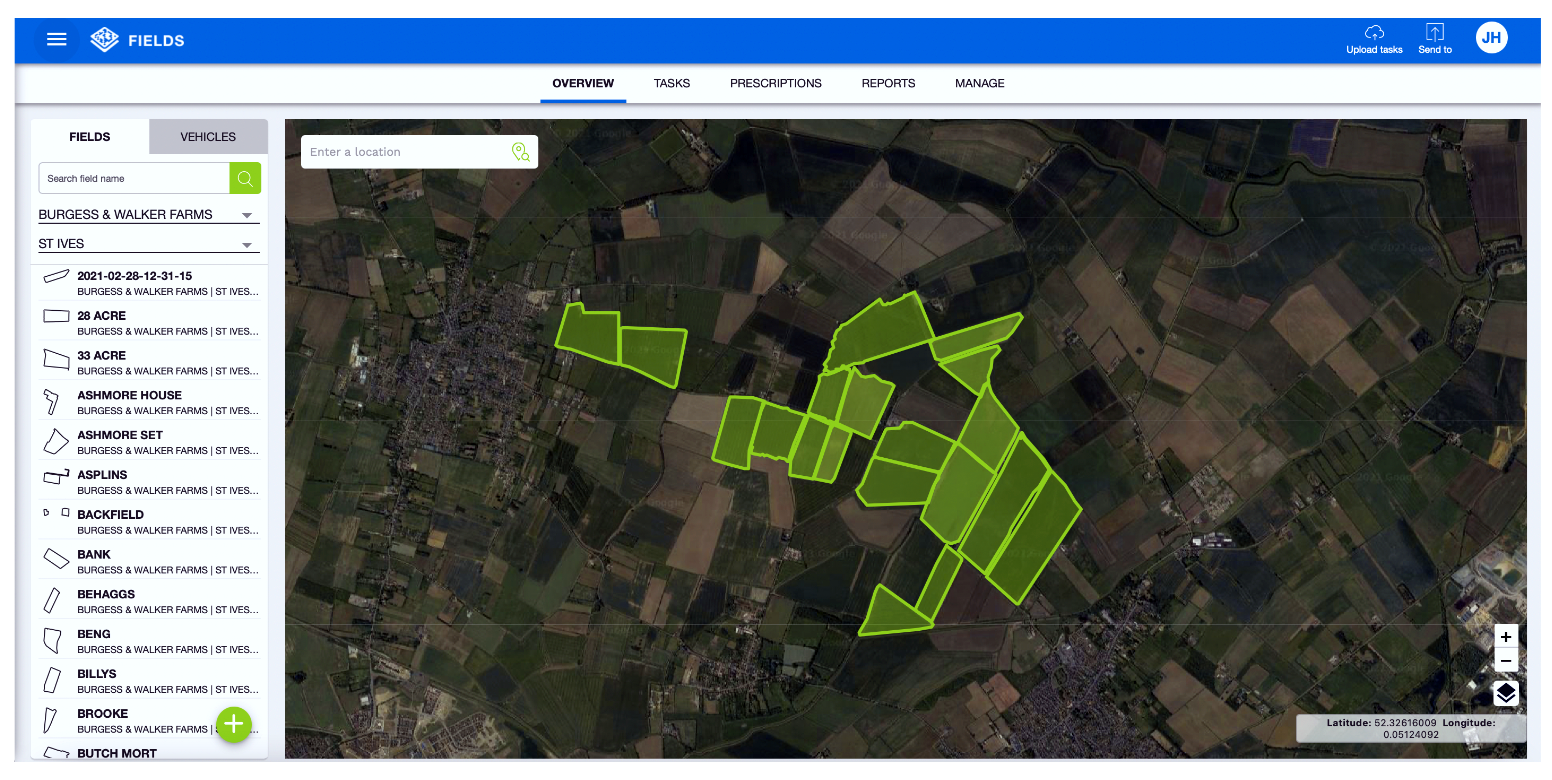This screenshot has width=1552, height=780.
Task: Select the BROOKE field name
Action: (x=103, y=714)
